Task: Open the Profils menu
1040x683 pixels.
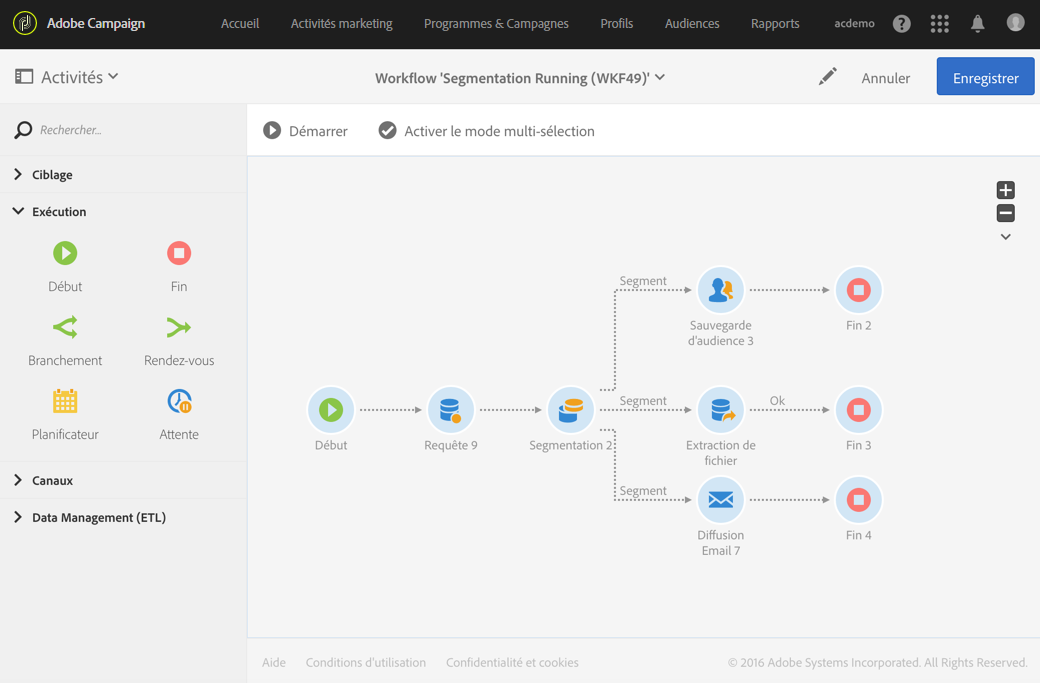Action: (x=616, y=23)
